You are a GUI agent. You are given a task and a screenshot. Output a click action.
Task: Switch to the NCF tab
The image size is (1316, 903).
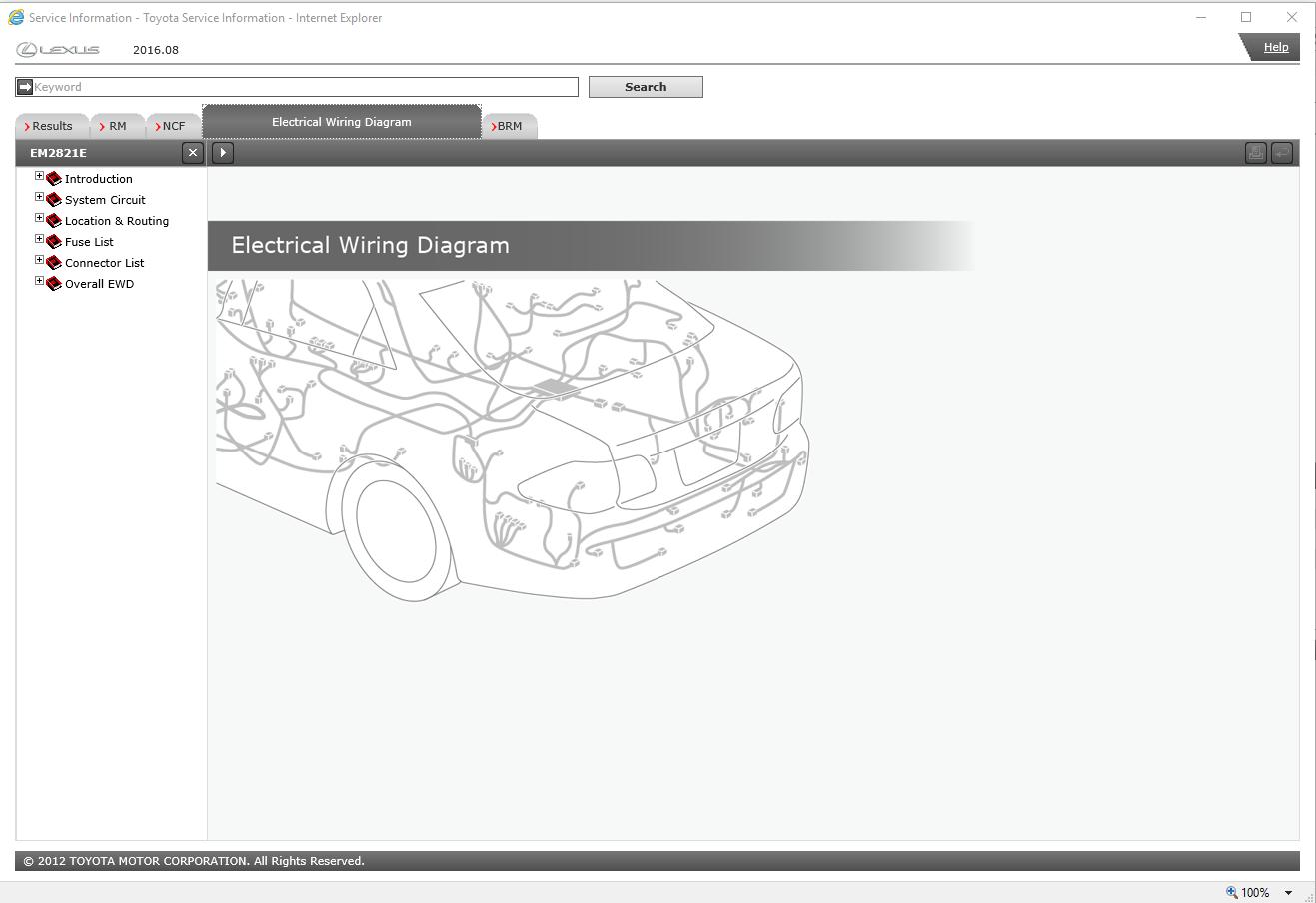click(173, 126)
